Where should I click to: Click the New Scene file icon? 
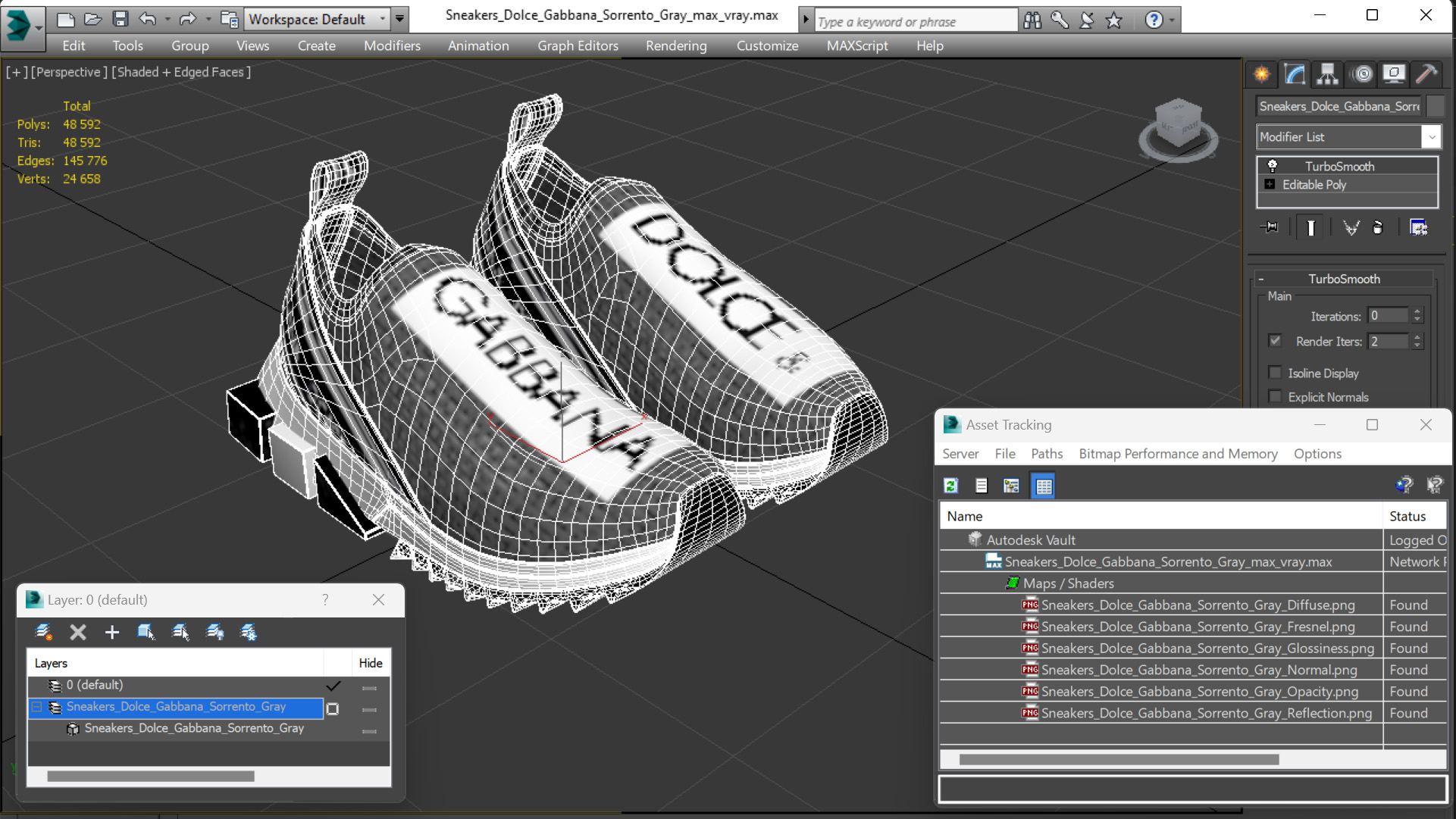click(x=65, y=19)
